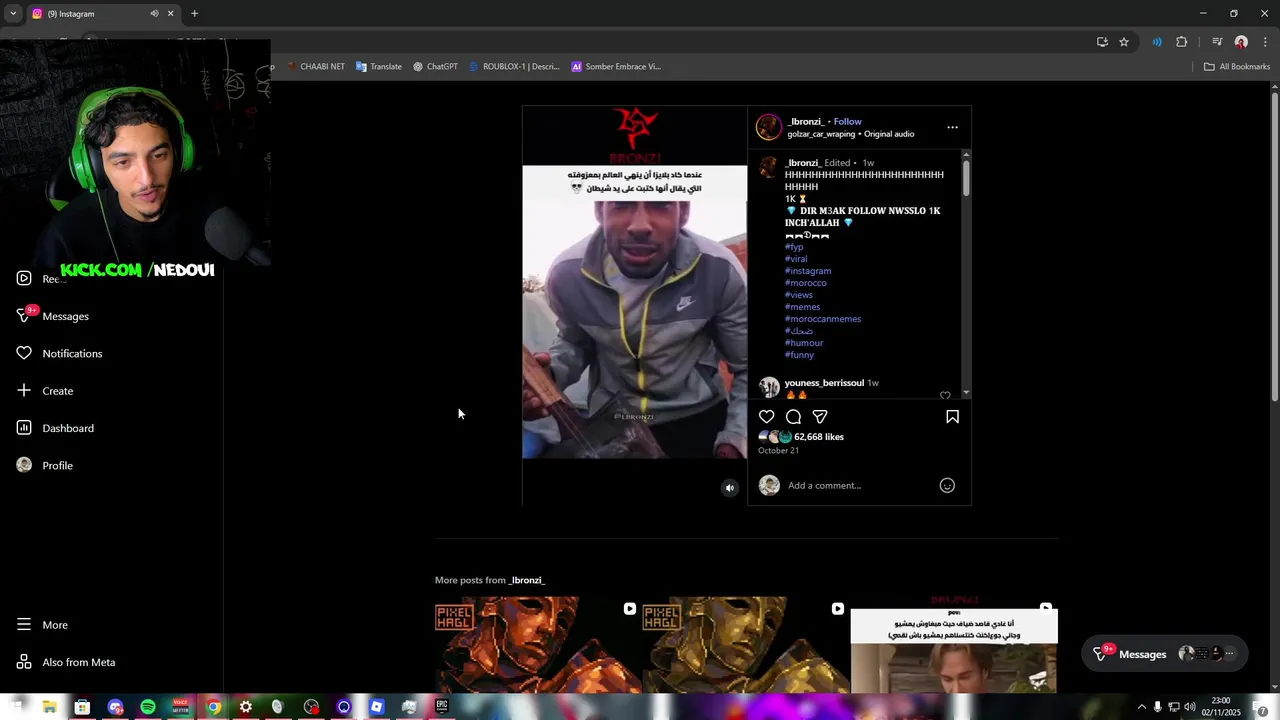Open Chrome media controls icon
This screenshot has height=720, width=1280.
(1217, 42)
